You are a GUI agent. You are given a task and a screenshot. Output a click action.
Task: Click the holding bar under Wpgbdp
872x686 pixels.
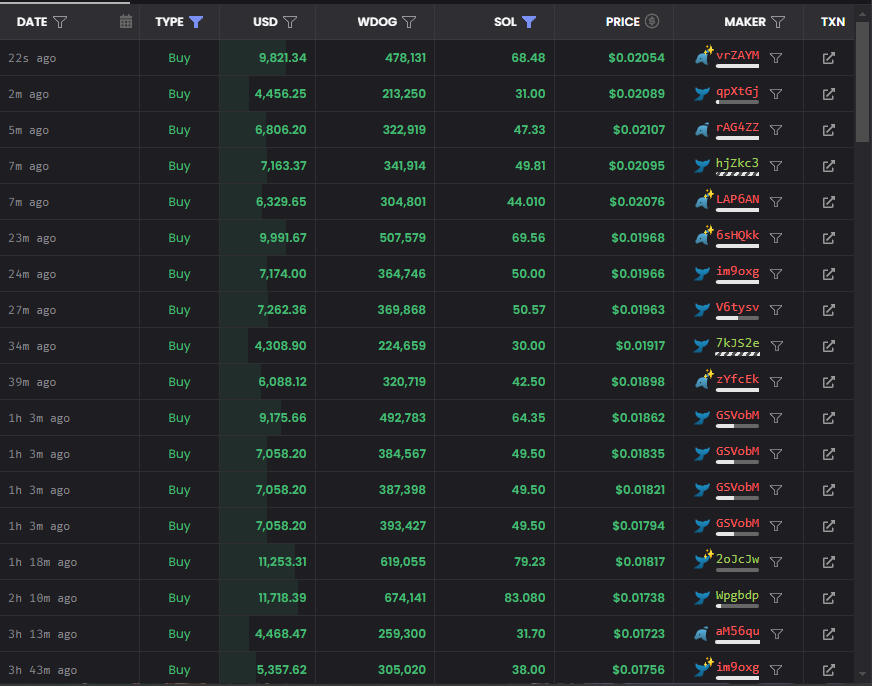click(737, 606)
